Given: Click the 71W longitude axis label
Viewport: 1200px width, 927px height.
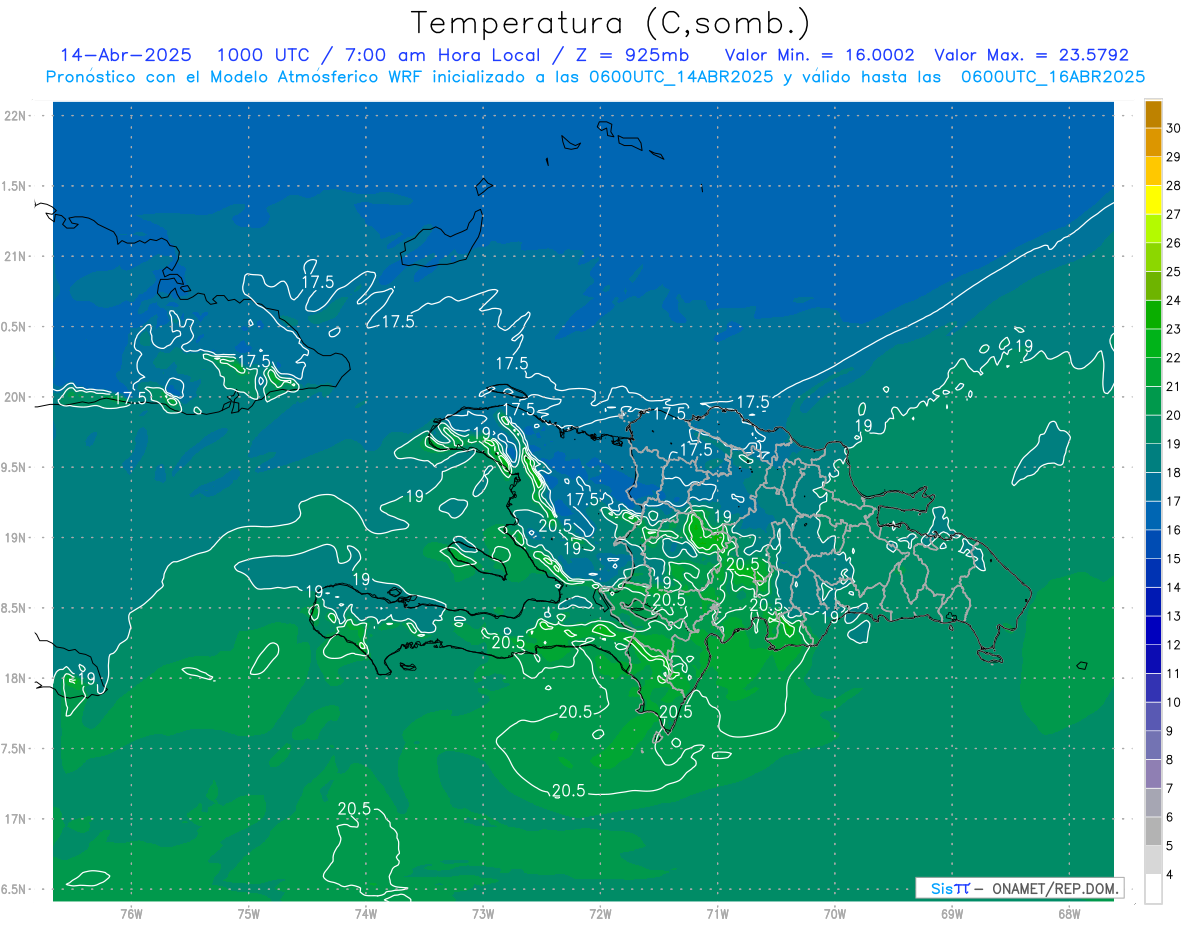Looking at the screenshot, I should click(x=717, y=913).
